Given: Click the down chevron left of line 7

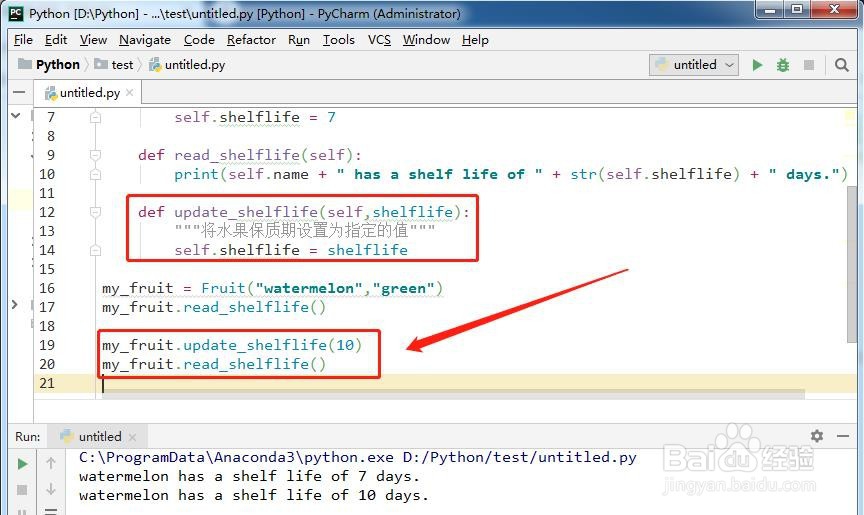Looking at the screenshot, I should (x=15, y=116).
